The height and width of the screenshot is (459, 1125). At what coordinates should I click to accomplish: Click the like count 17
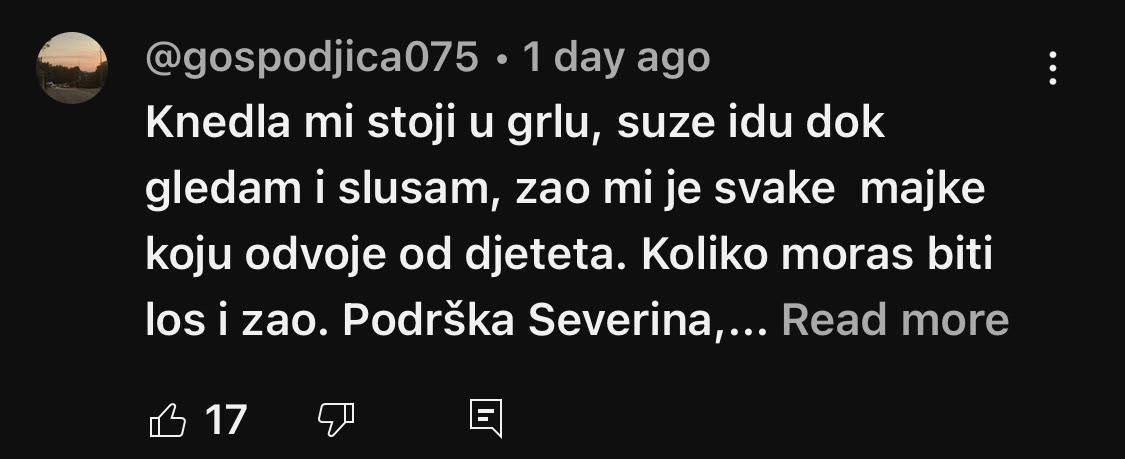(x=226, y=420)
